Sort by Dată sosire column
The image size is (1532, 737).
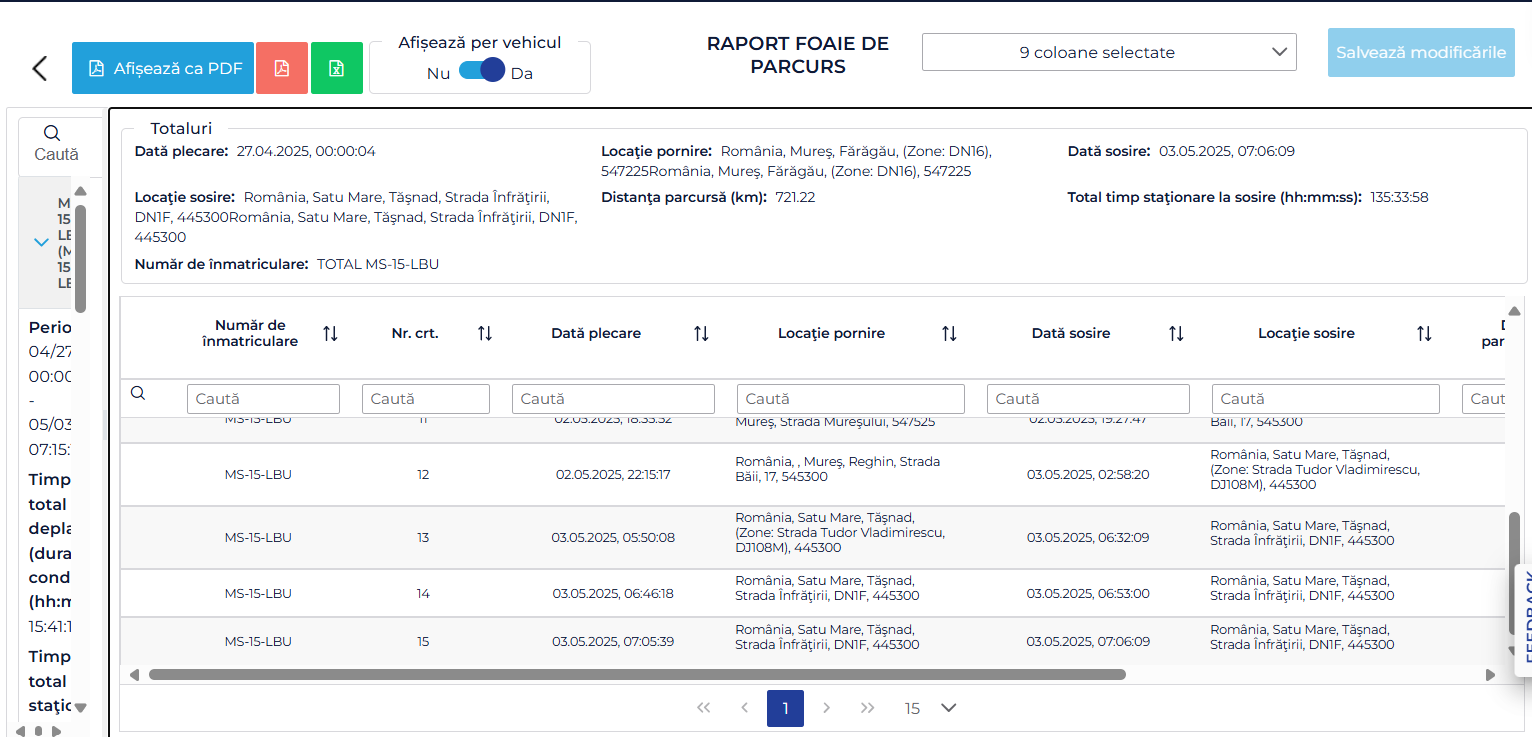1176,333
